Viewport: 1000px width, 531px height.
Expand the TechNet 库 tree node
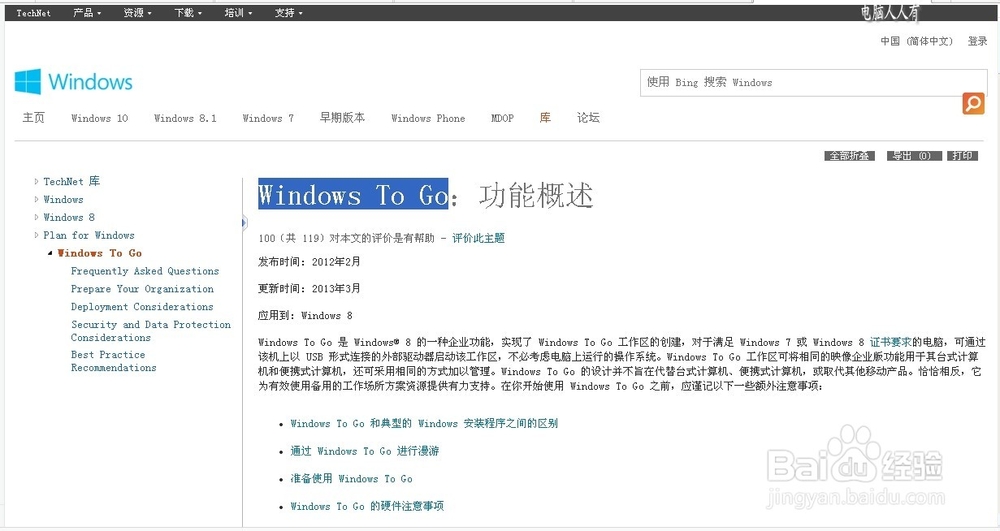36,182
